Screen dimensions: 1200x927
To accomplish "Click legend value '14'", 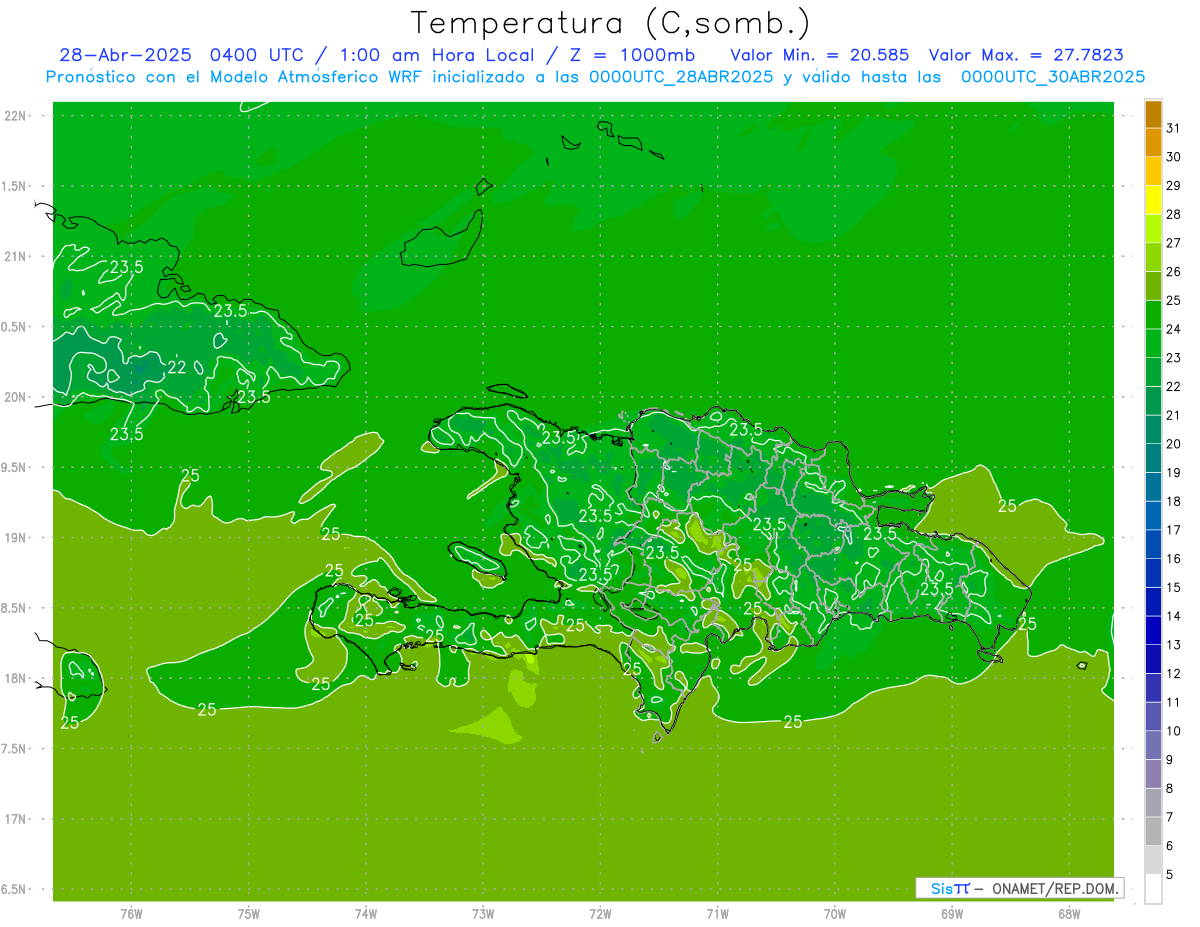I will point(1174,616).
